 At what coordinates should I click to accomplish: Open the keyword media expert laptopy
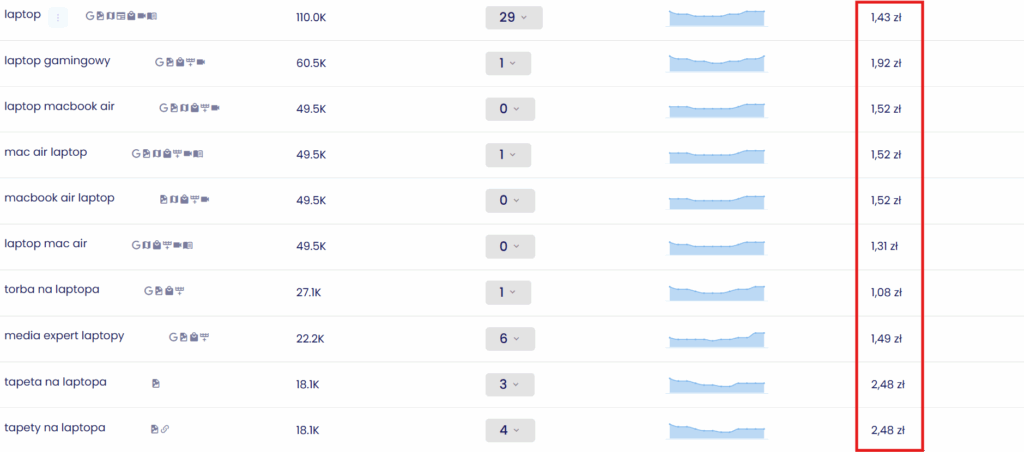pos(64,336)
